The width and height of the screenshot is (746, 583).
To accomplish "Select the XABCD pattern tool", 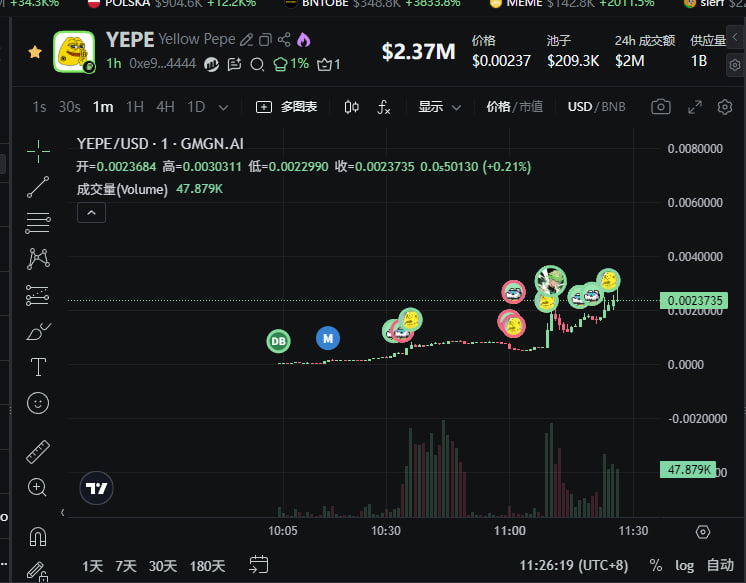I will coord(38,259).
